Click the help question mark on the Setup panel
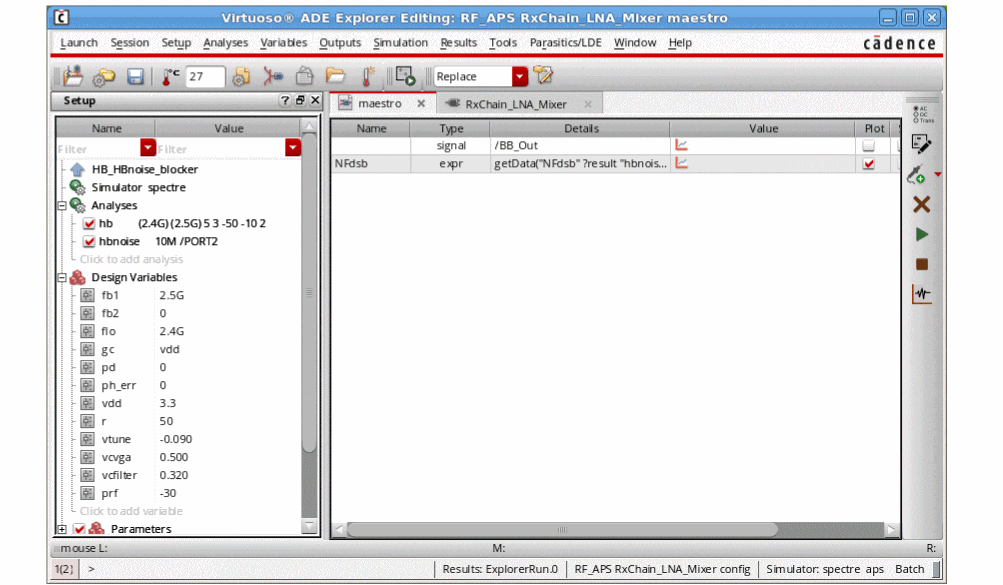This screenshot has height=585, width=1003. 285,100
